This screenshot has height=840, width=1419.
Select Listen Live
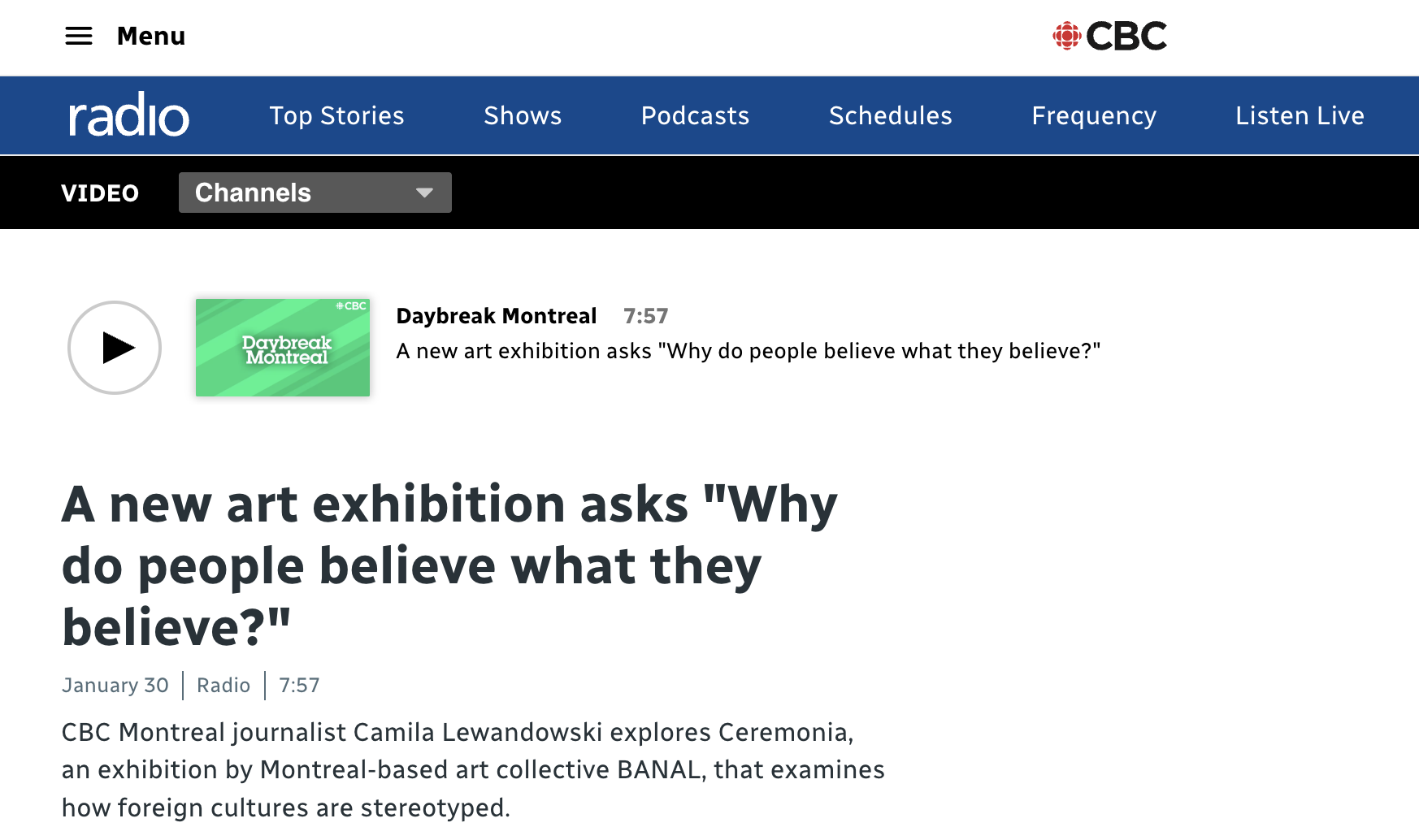tap(1300, 115)
